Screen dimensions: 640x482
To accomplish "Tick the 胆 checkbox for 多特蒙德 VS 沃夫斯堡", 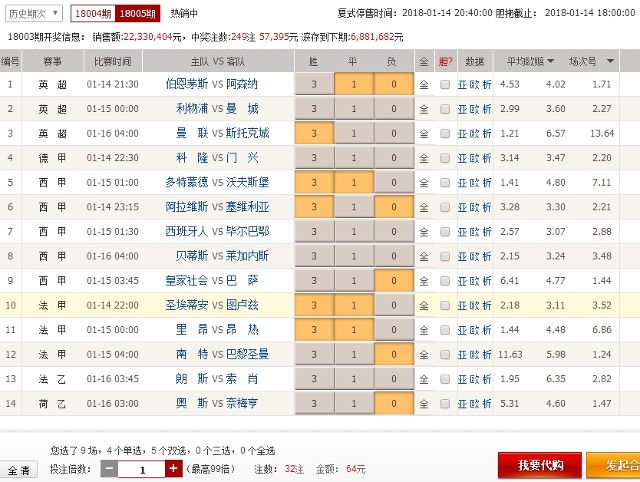I will (445, 182).
